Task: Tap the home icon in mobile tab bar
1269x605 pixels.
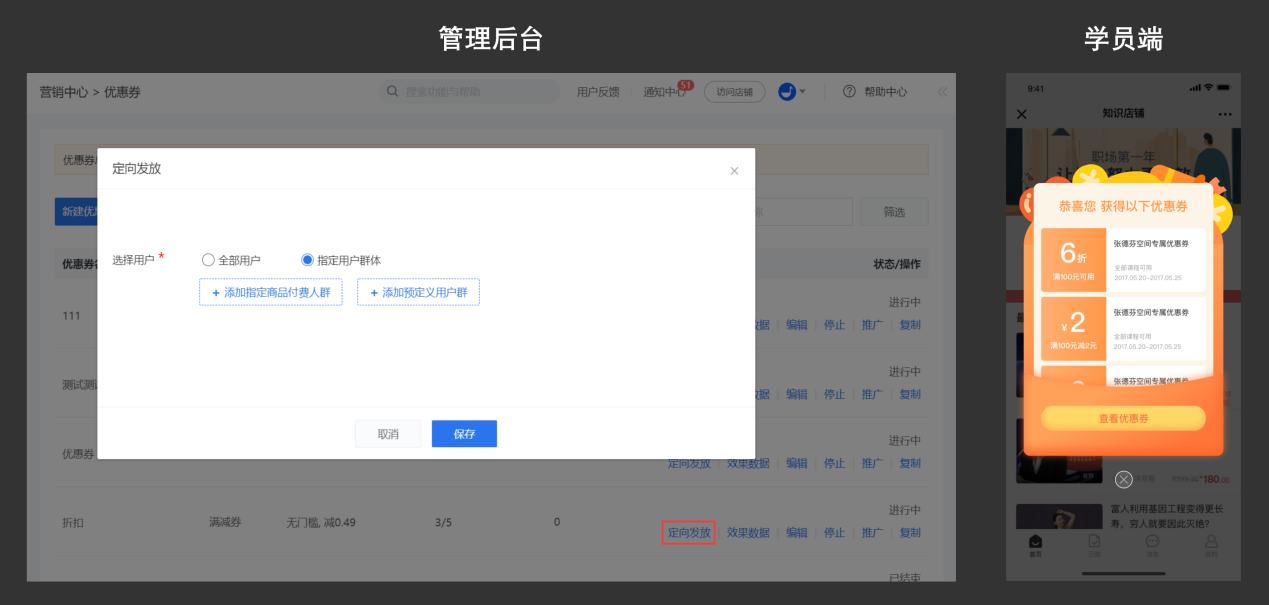Action: click(x=1036, y=544)
